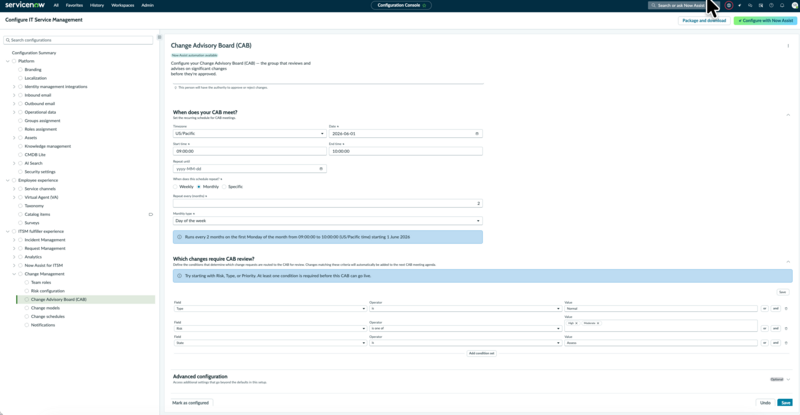Click the status circle next to Localization
This screenshot has width=800, height=415.
[x=20, y=78]
